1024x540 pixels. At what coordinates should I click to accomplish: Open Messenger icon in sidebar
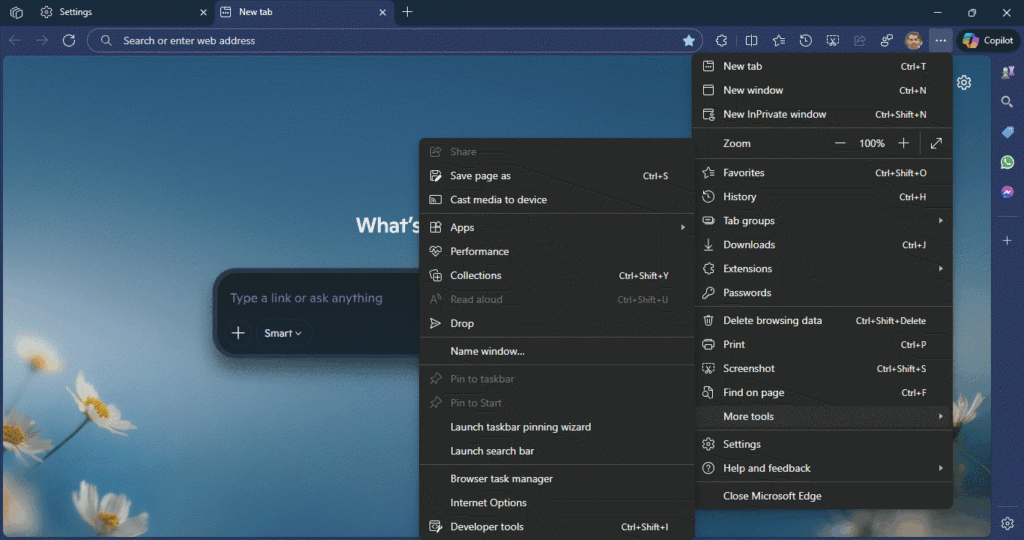point(1007,192)
